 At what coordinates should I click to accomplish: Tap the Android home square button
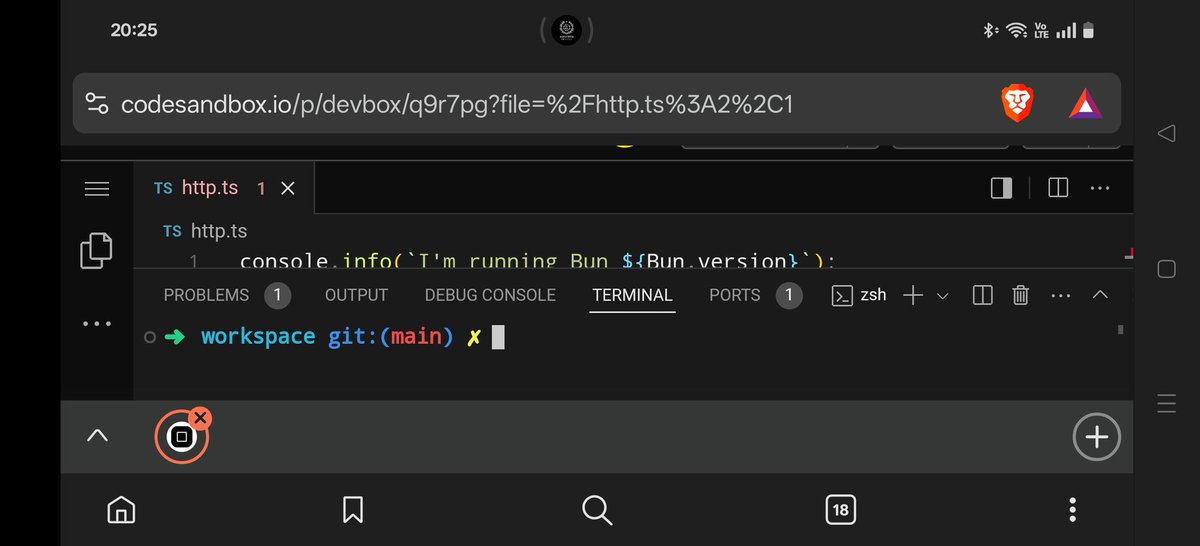1166,269
